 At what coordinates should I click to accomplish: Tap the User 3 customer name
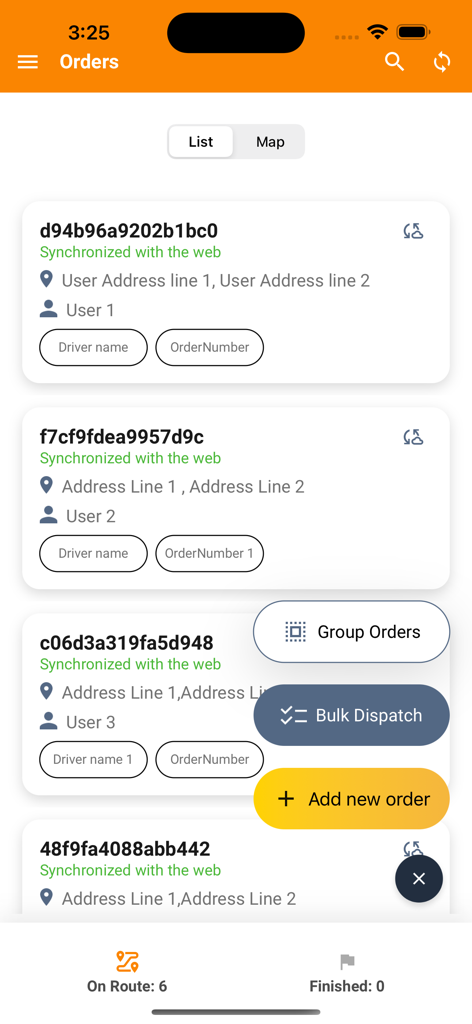click(91, 722)
